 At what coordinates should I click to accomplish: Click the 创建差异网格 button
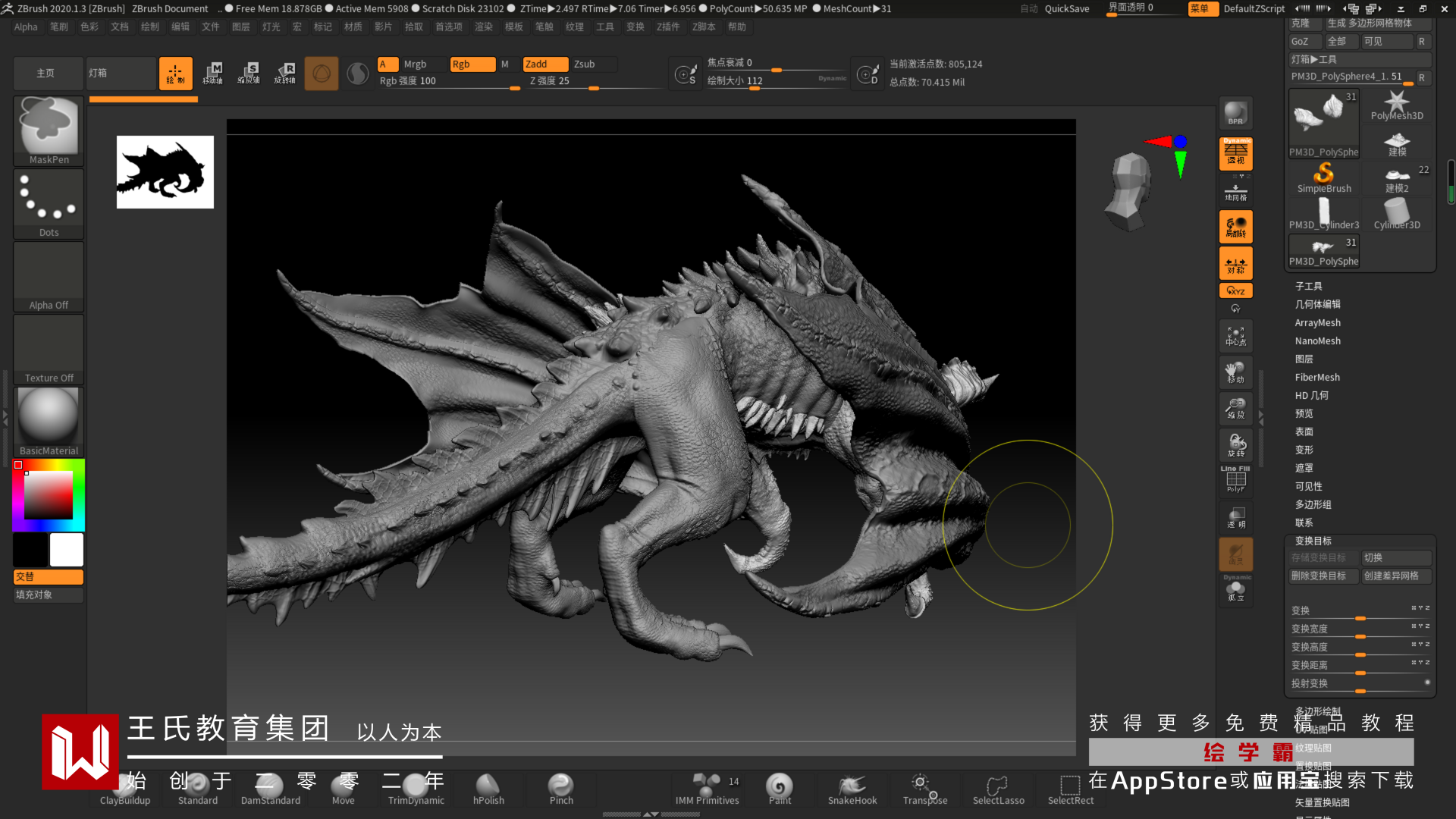point(1395,576)
